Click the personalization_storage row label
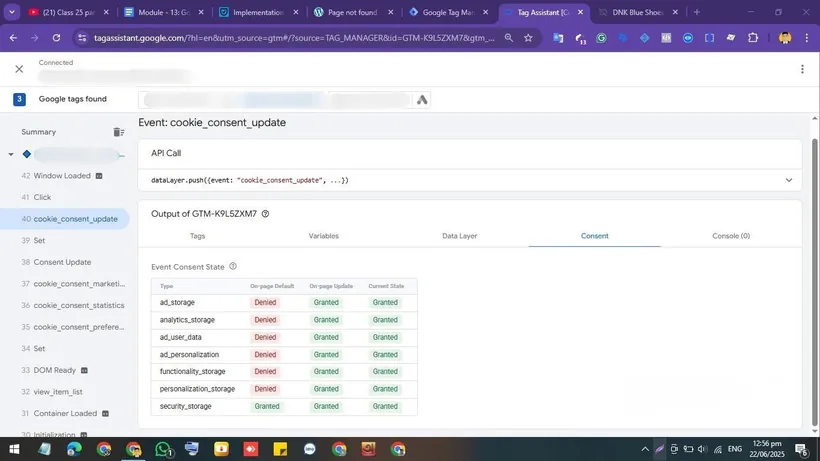820x461 pixels. click(197, 389)
